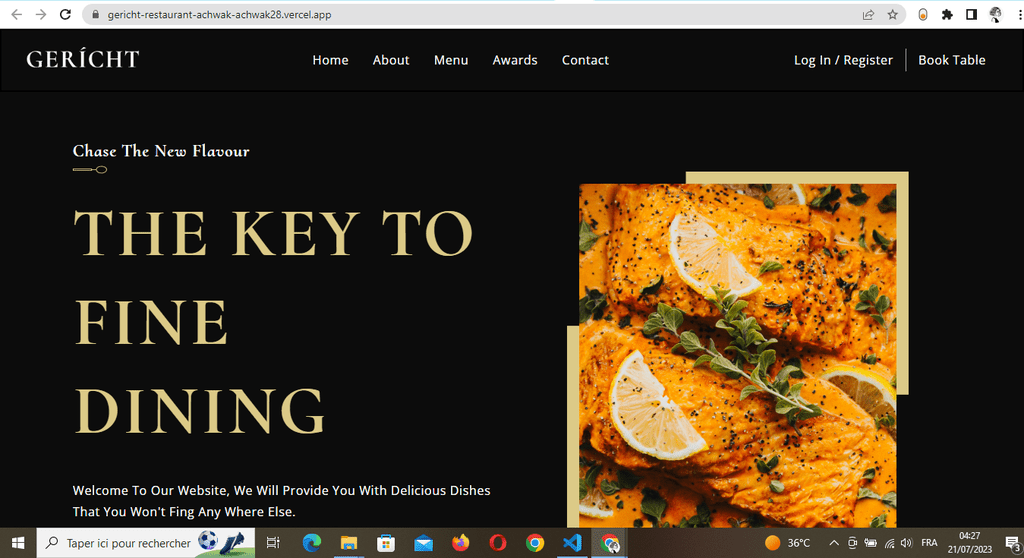Launch Microsoft Edge from taskbar
Screen dimensions: 1024x558
[x=312, y=543]
